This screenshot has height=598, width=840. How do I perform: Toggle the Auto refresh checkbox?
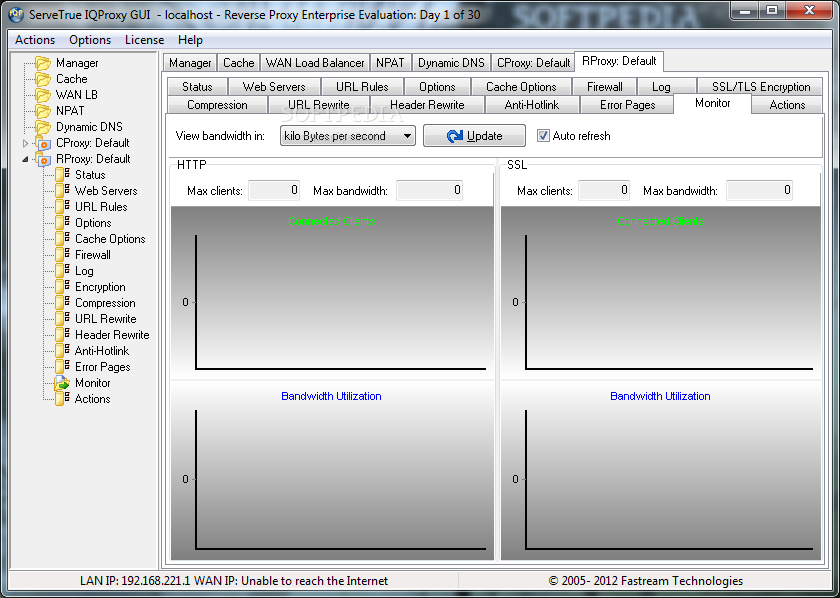(543, 136)
